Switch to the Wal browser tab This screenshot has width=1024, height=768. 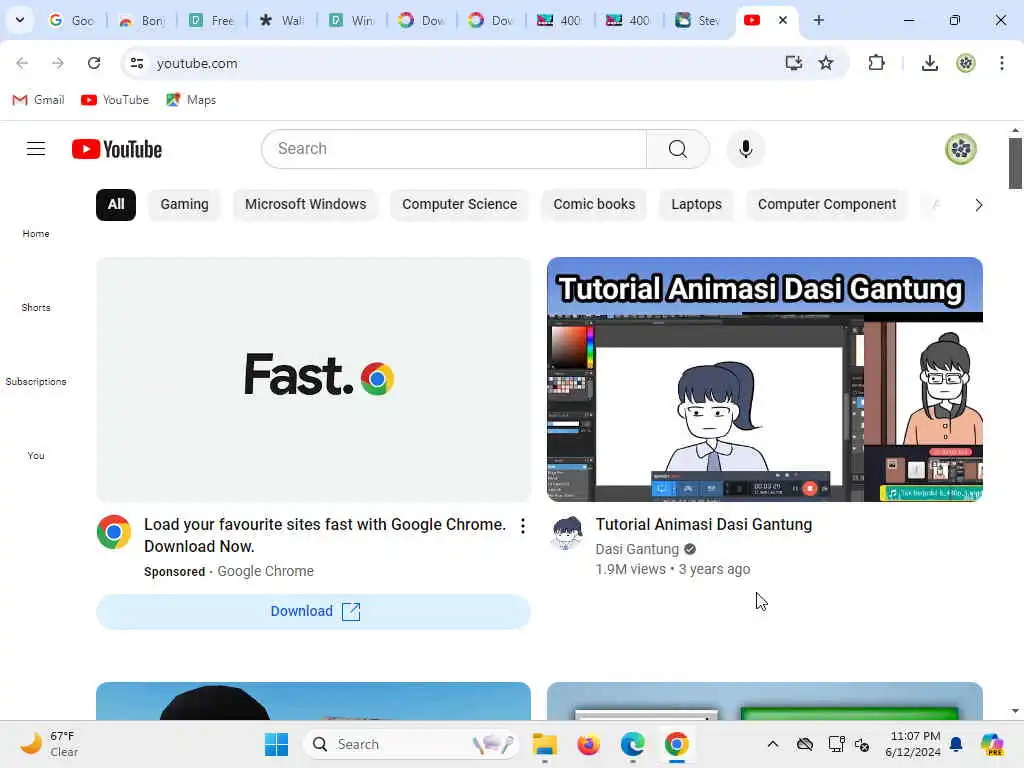click(x=281, y=20)
